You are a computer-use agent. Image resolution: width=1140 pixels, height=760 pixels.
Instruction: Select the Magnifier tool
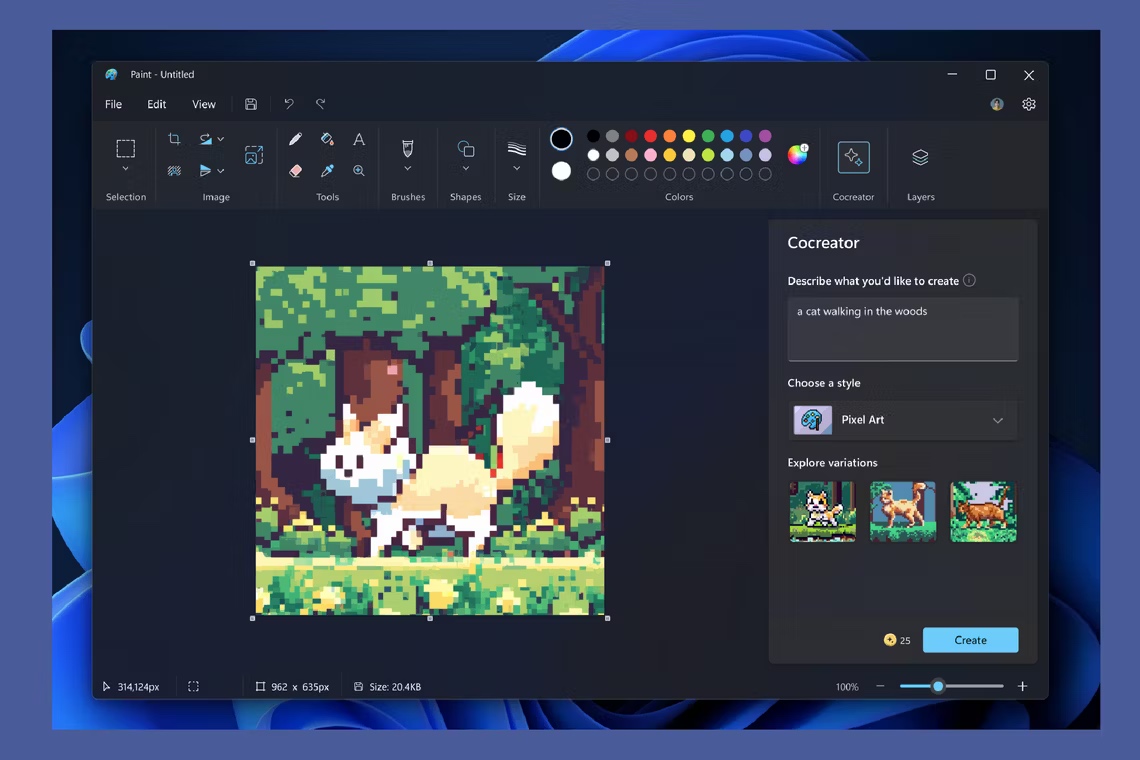pyautogui.click(x=359, y=171)
